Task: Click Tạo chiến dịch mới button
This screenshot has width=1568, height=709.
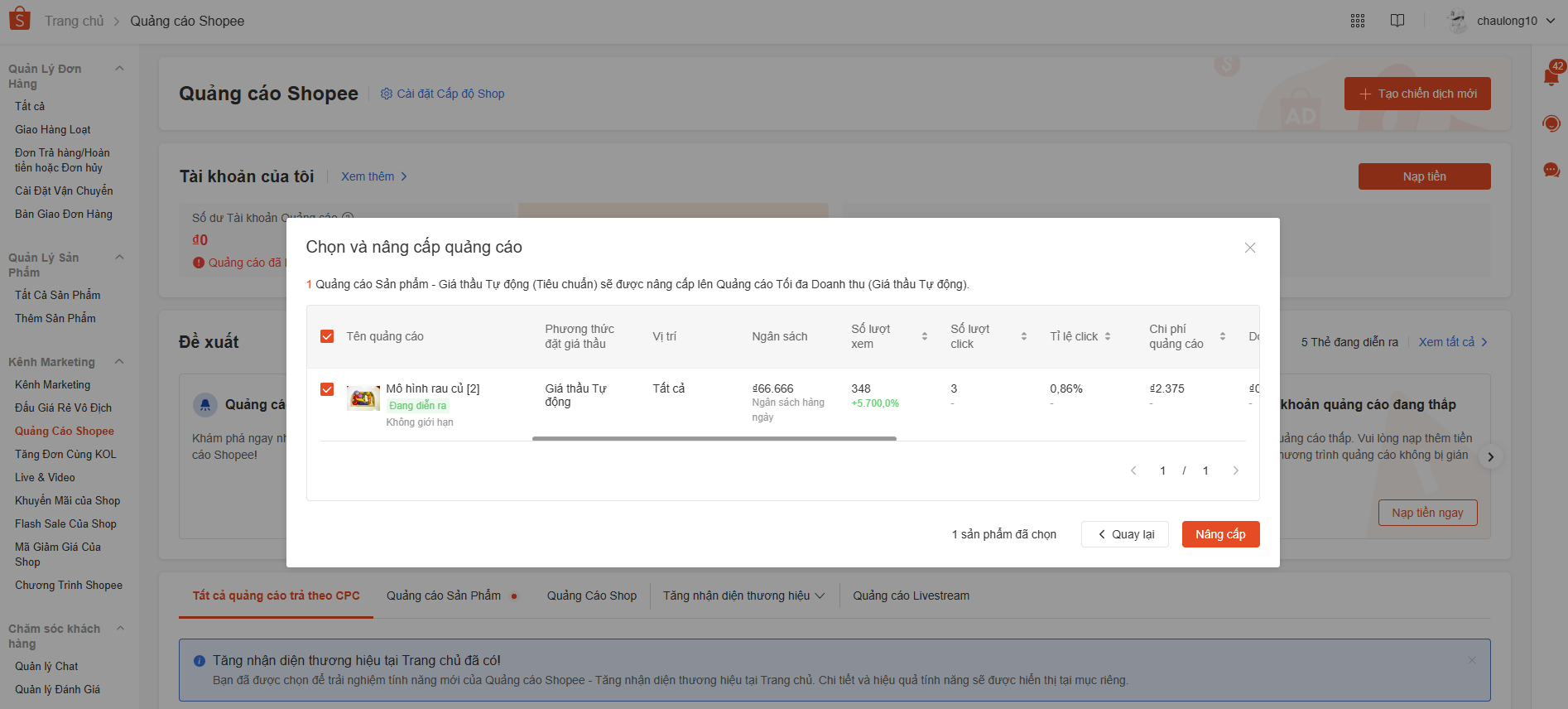Action: tap(1417, 94)
